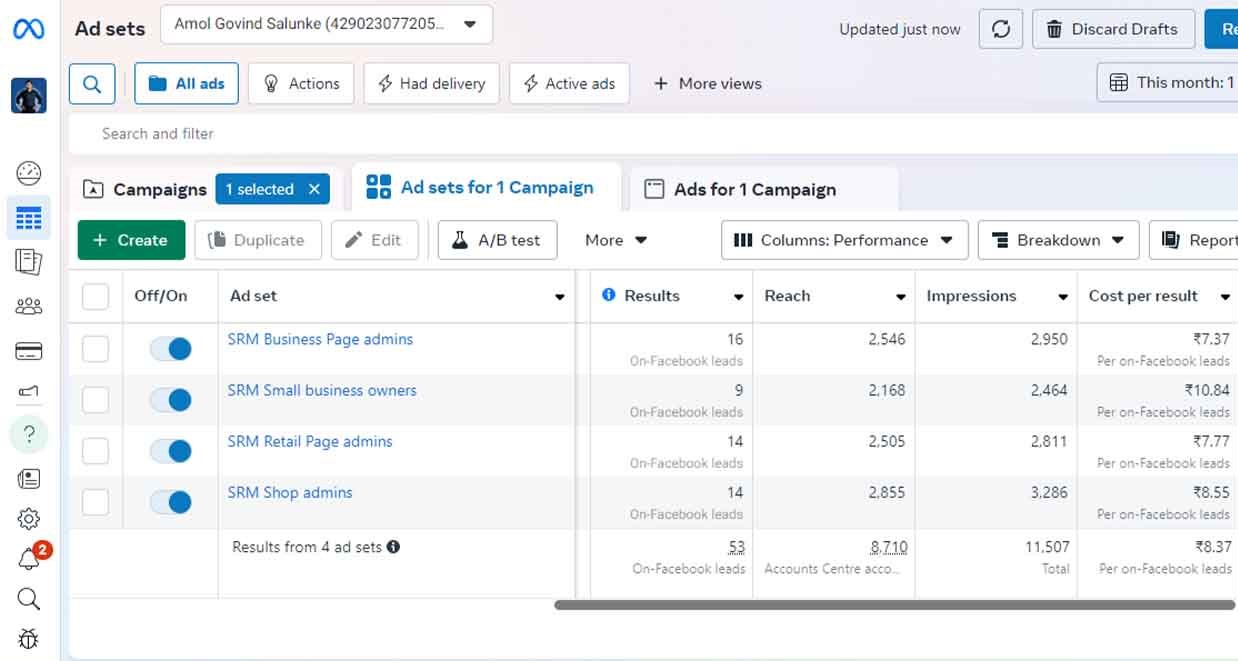Check the SRM Shop admins checkbox

pyautogui.click(x=95, y=502)
